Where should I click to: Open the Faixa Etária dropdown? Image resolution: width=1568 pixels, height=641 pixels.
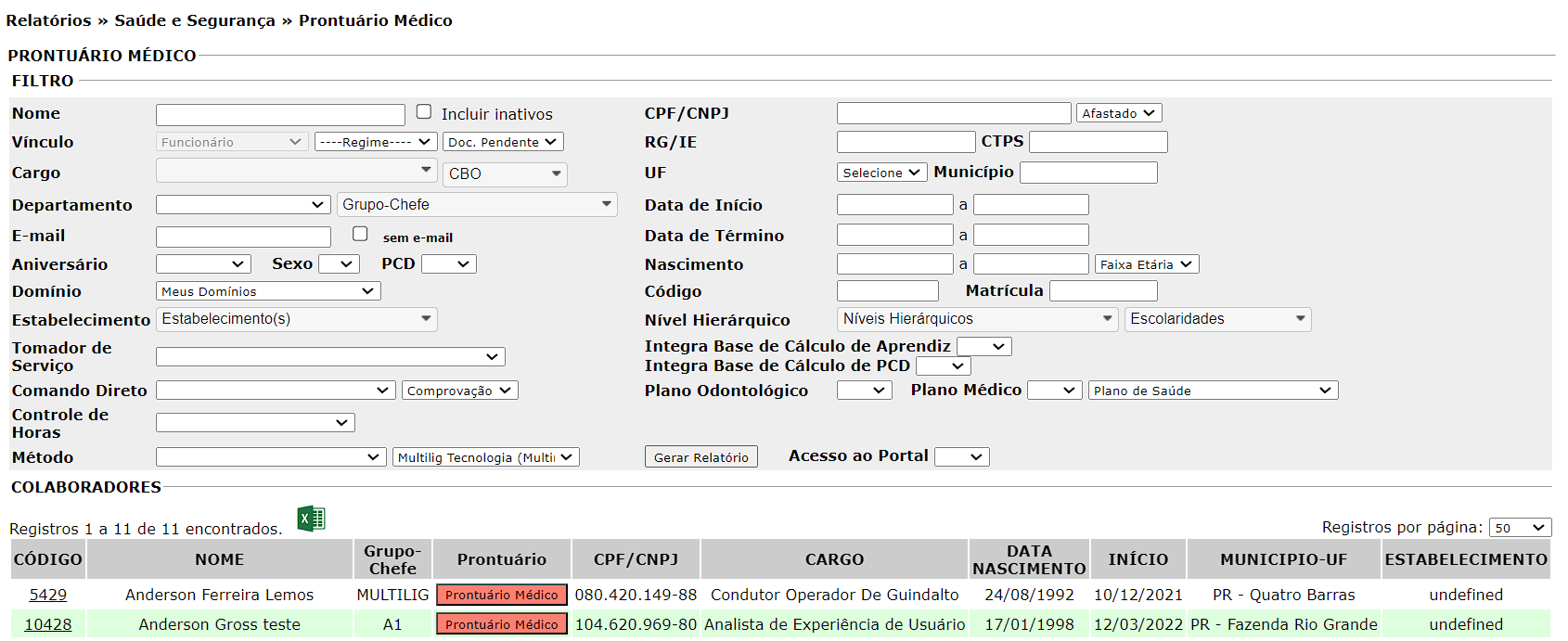tap(1146, 264)
